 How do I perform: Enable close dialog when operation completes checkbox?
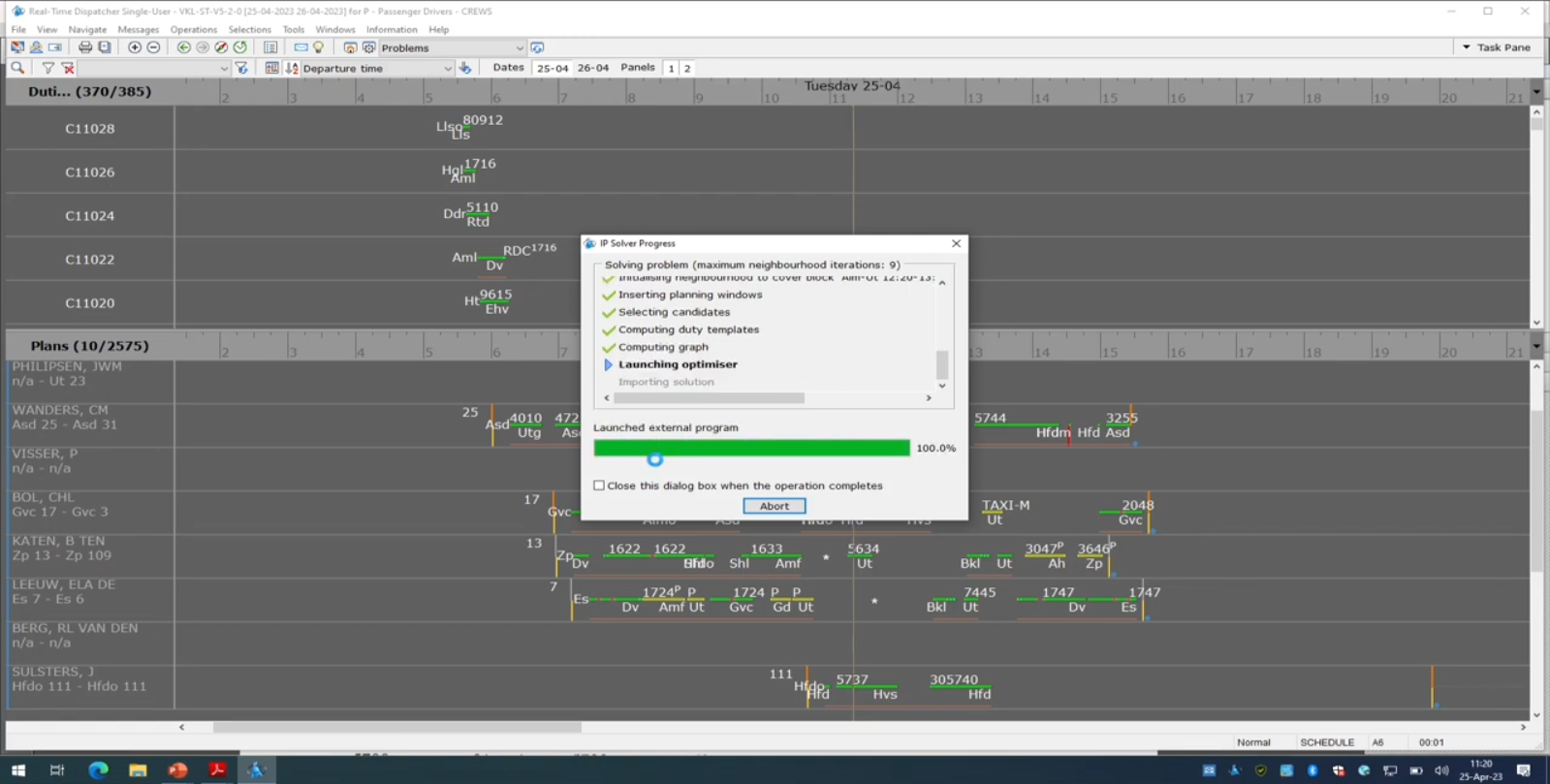599,486
